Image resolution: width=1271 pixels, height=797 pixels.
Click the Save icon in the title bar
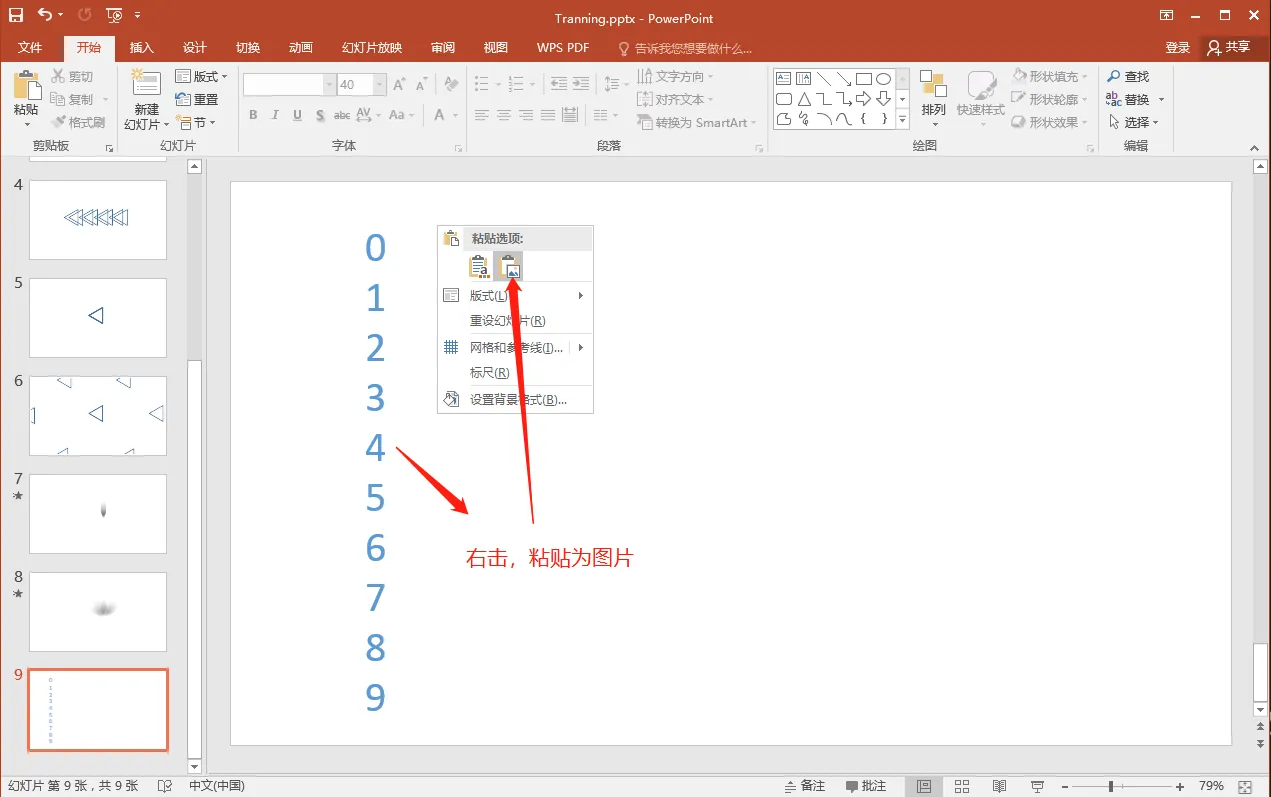pyautogui.click(x=16, y=15)
